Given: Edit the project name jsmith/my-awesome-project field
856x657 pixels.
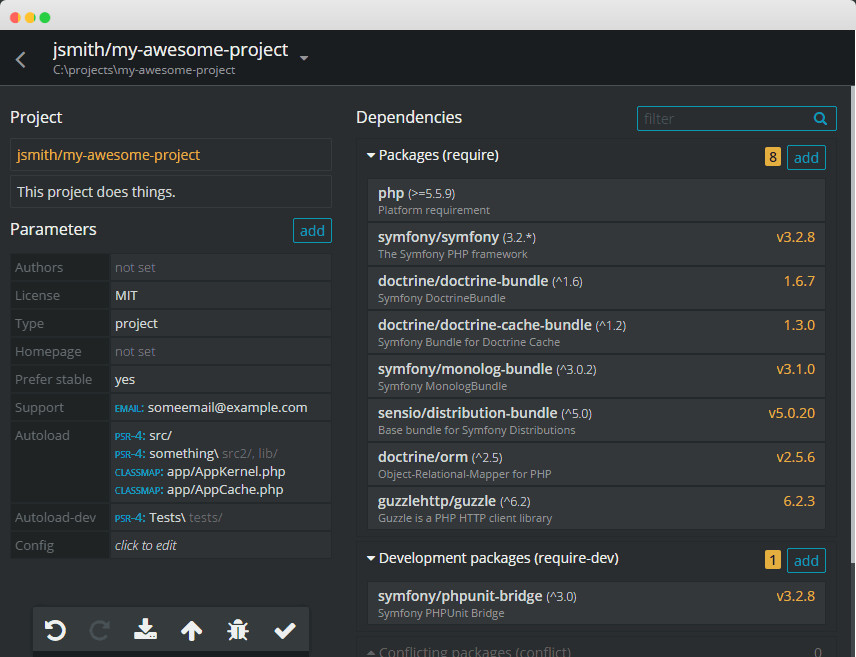Looking at the screenshot, I should pos(171,155).
